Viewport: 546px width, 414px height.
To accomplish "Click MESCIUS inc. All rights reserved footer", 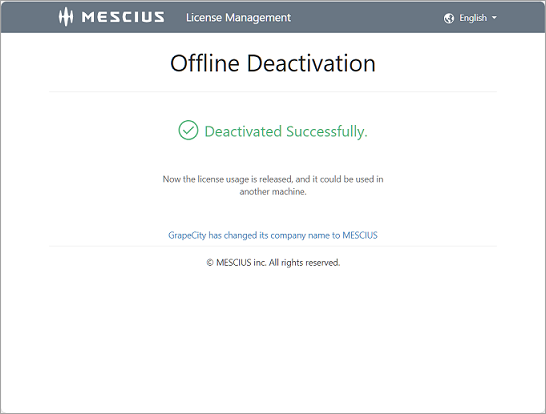I will pyautogui.click(x=278, y=263).
